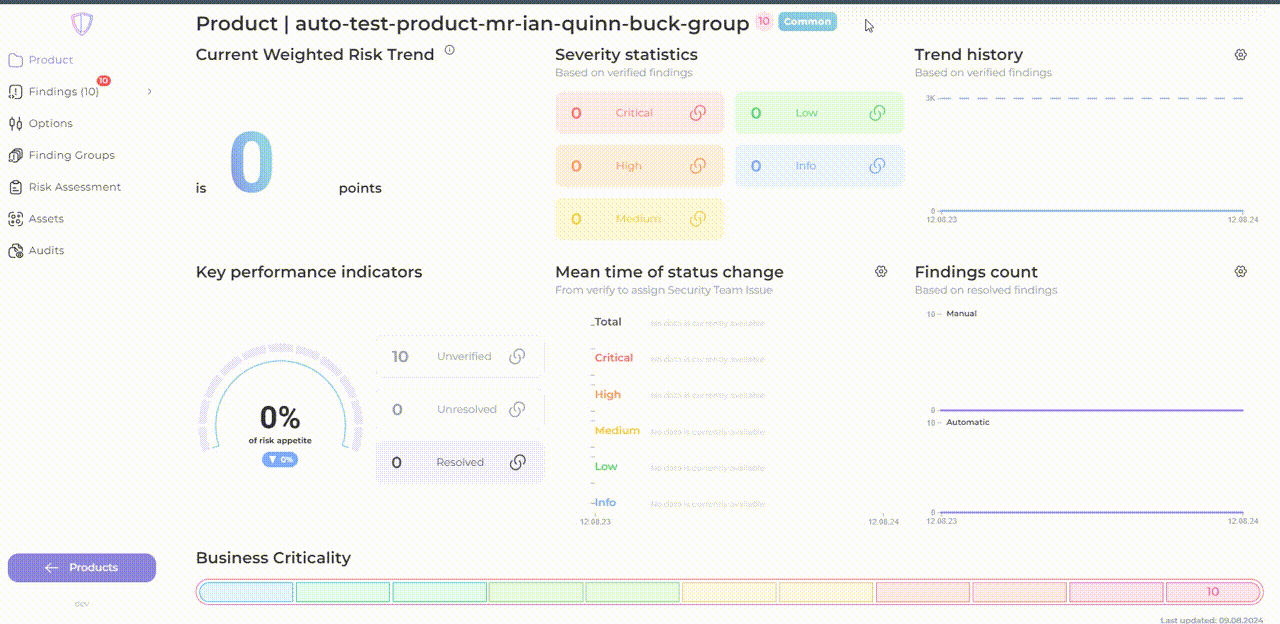This screenshot has height=624, width=1280.
Task: Open the Risk Assessment page
Action: tap(74, 187)
